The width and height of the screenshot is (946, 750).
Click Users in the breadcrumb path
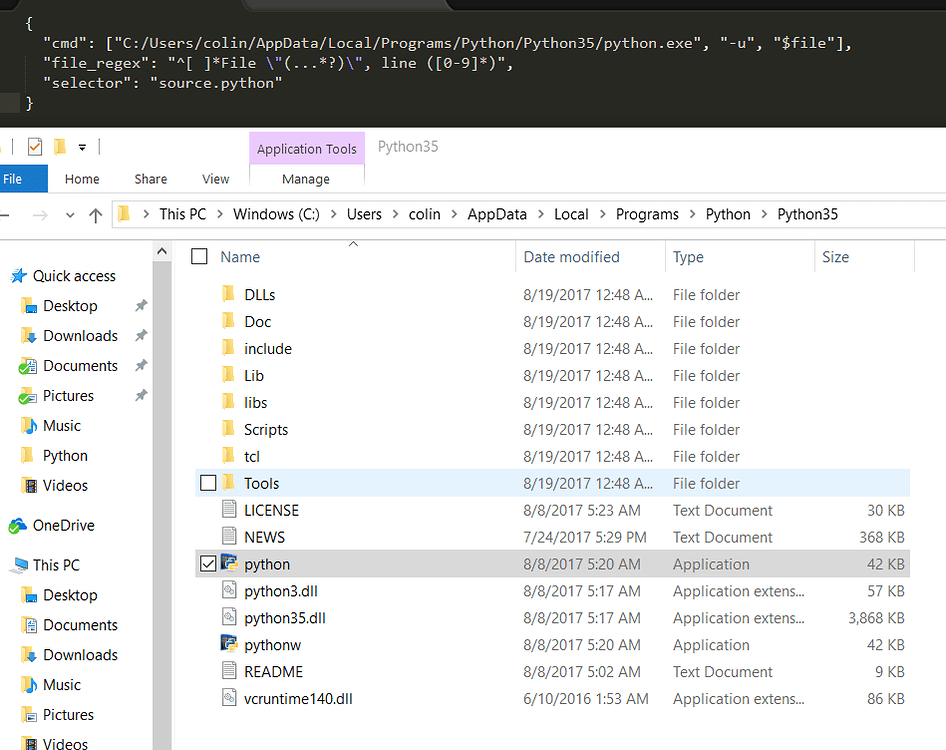coord(364,214)
